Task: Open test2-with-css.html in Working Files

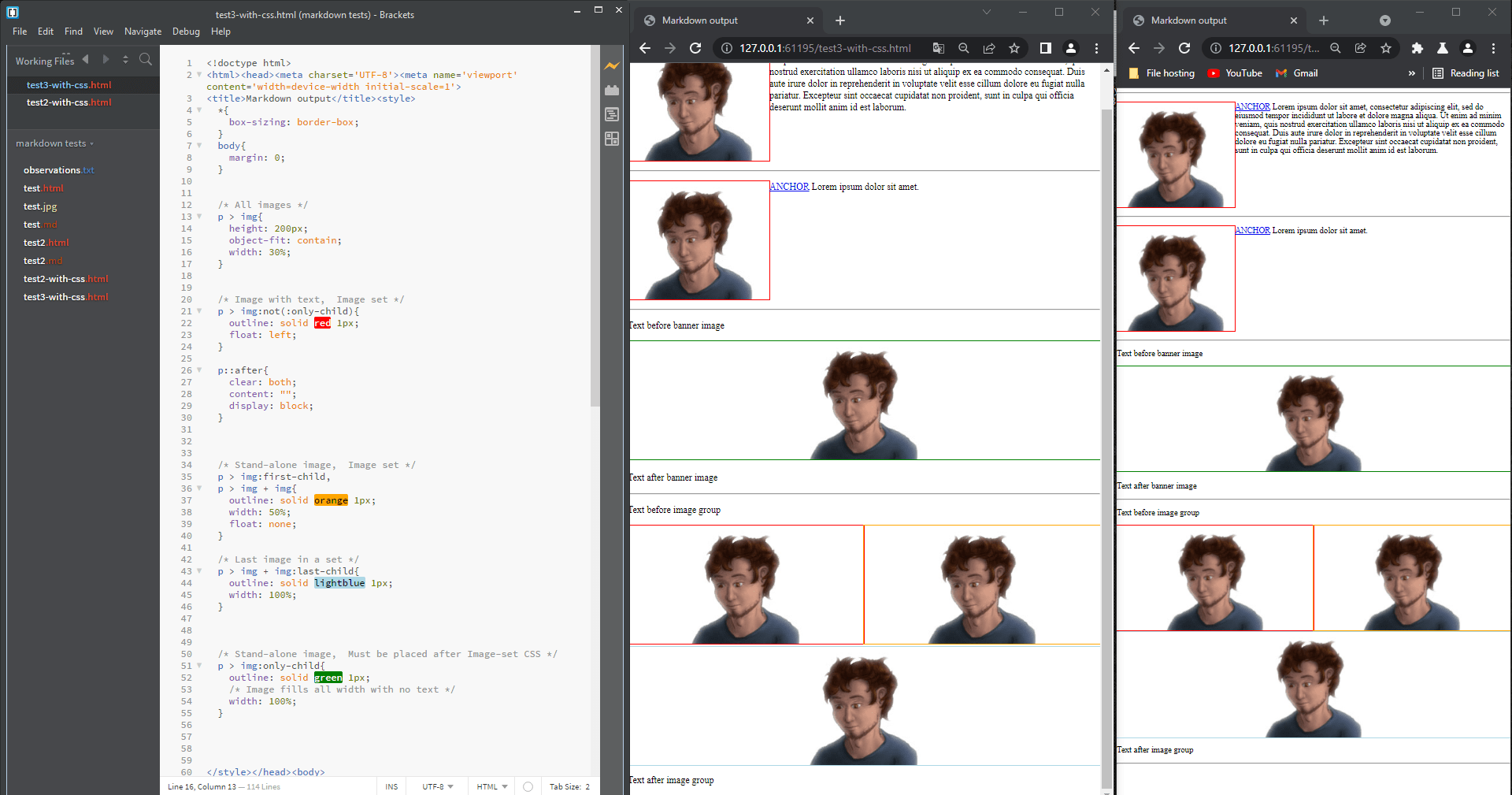Action: coord(69,102)
